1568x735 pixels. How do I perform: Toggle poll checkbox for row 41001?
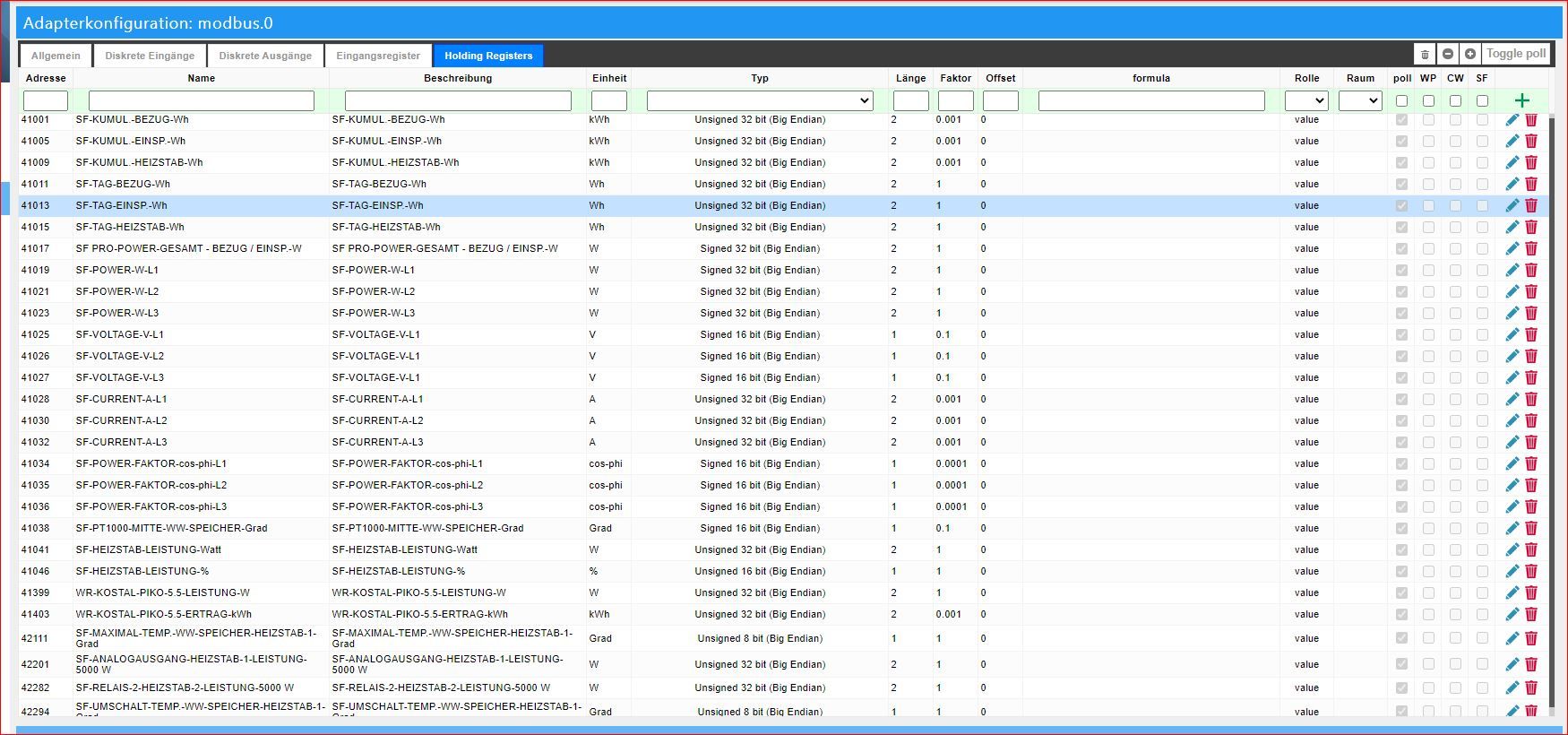[1402, 119]
